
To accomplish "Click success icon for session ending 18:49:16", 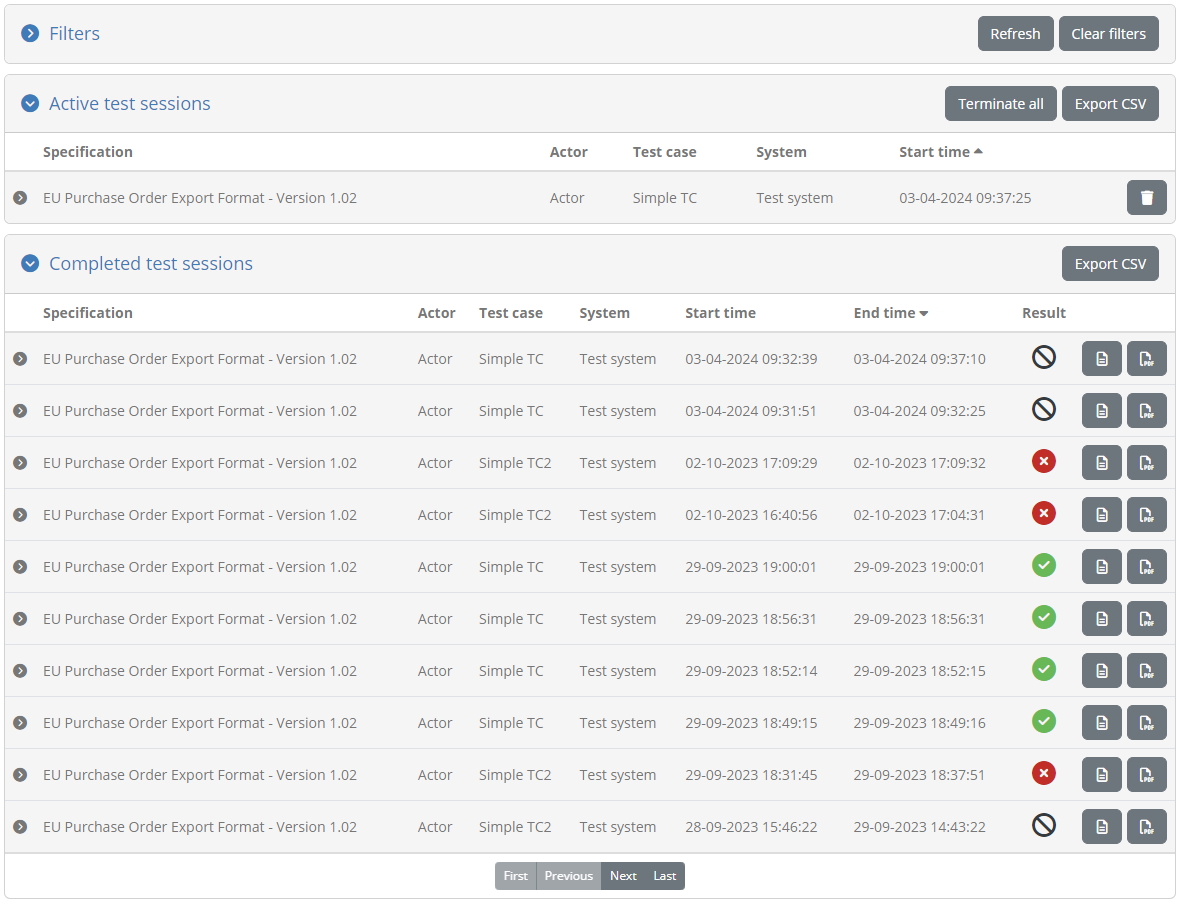I will click(x=1043, y=721).
